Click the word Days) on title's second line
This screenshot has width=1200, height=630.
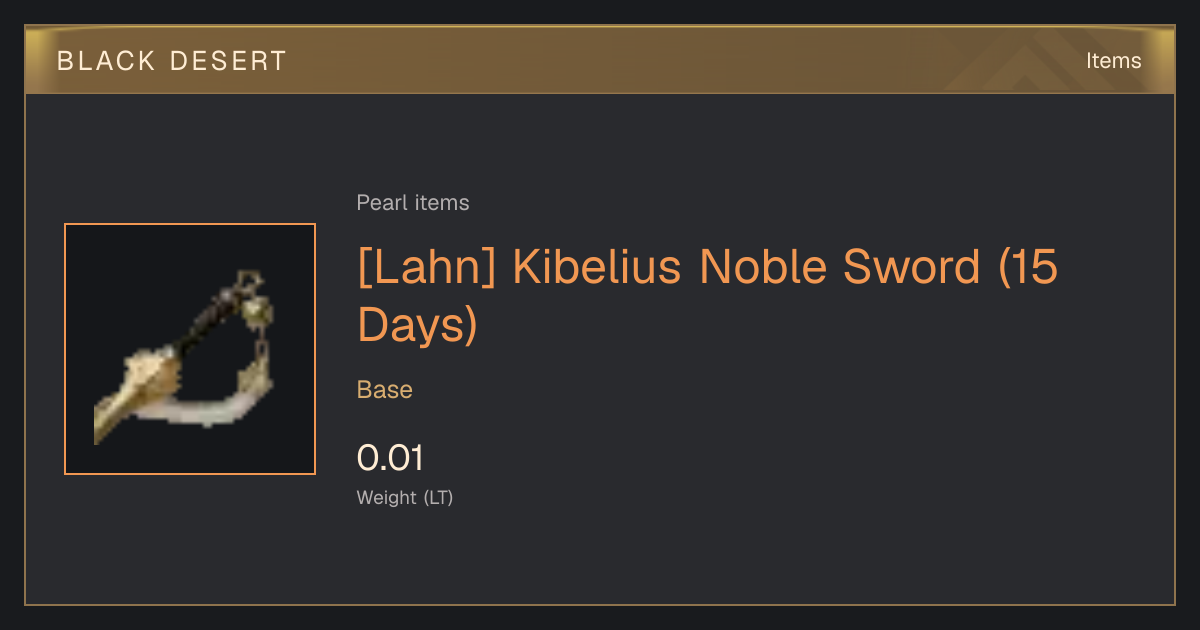click(x=417, y=325)
